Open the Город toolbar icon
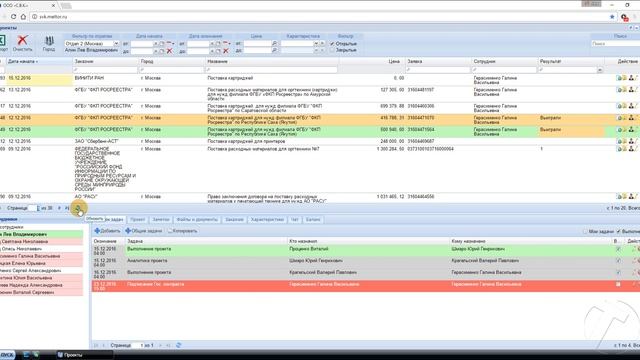 pos(49,41)
